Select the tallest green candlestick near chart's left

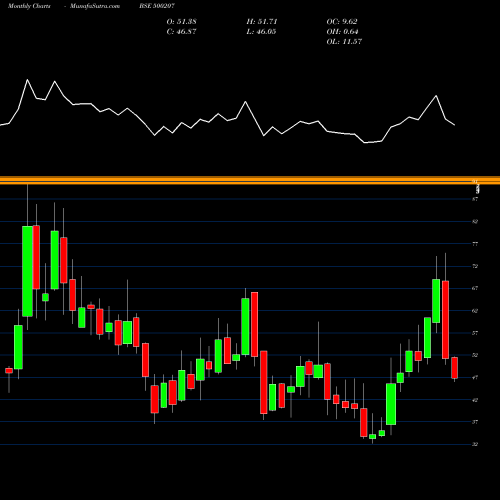(27, 271)
